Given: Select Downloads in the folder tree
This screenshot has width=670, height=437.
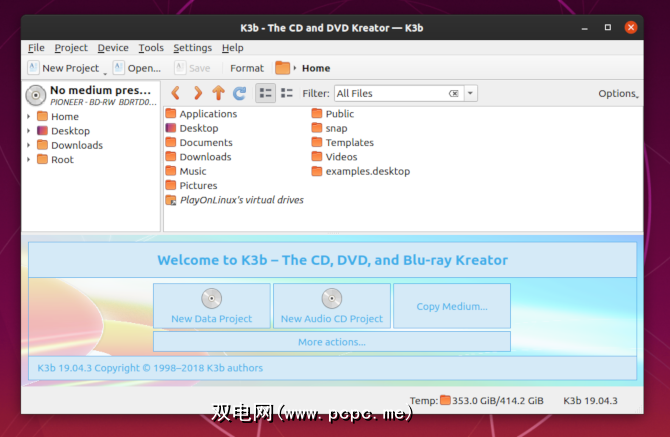Looking at the screenshot, I should coord(77,145).
